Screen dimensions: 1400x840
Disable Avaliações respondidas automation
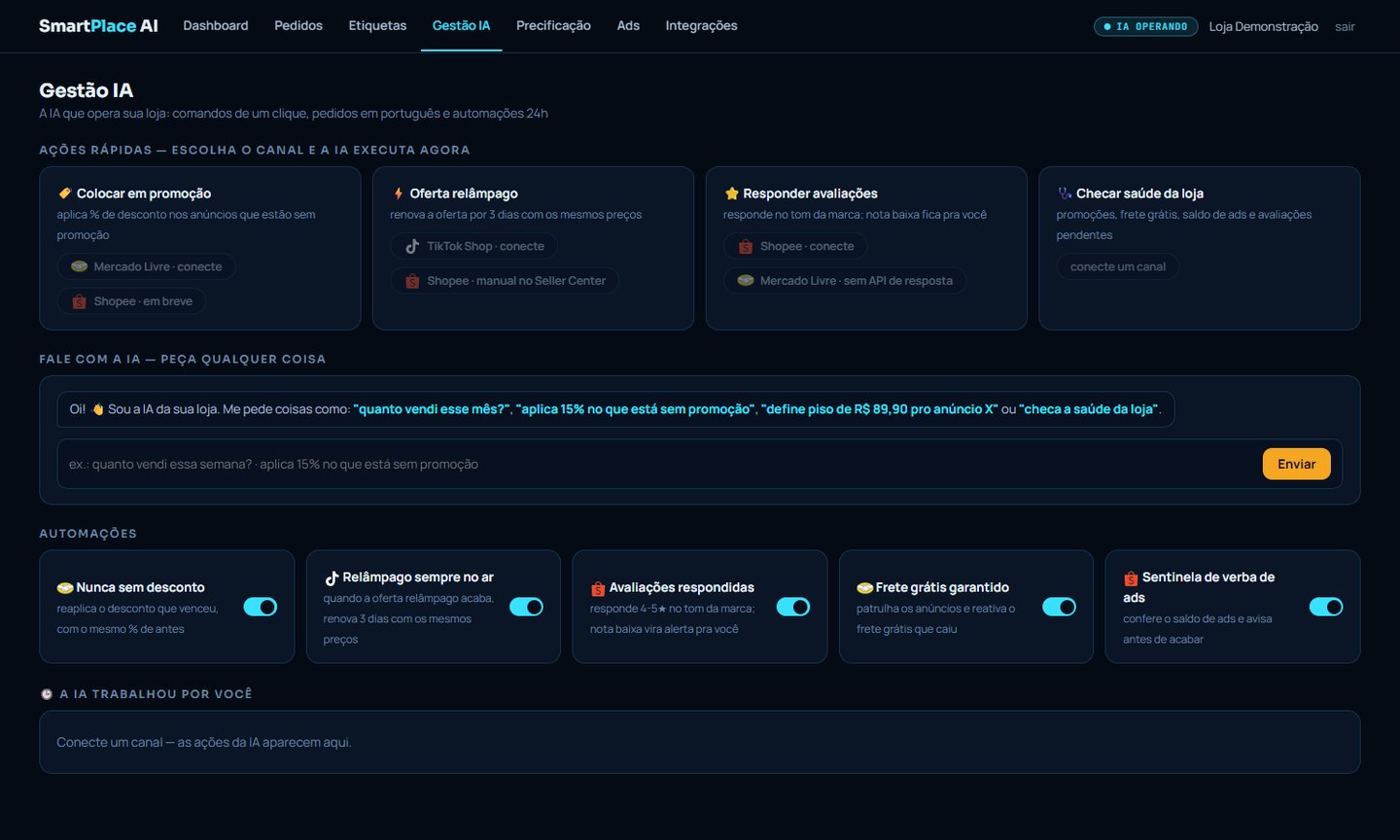click(x=793, y=607)
